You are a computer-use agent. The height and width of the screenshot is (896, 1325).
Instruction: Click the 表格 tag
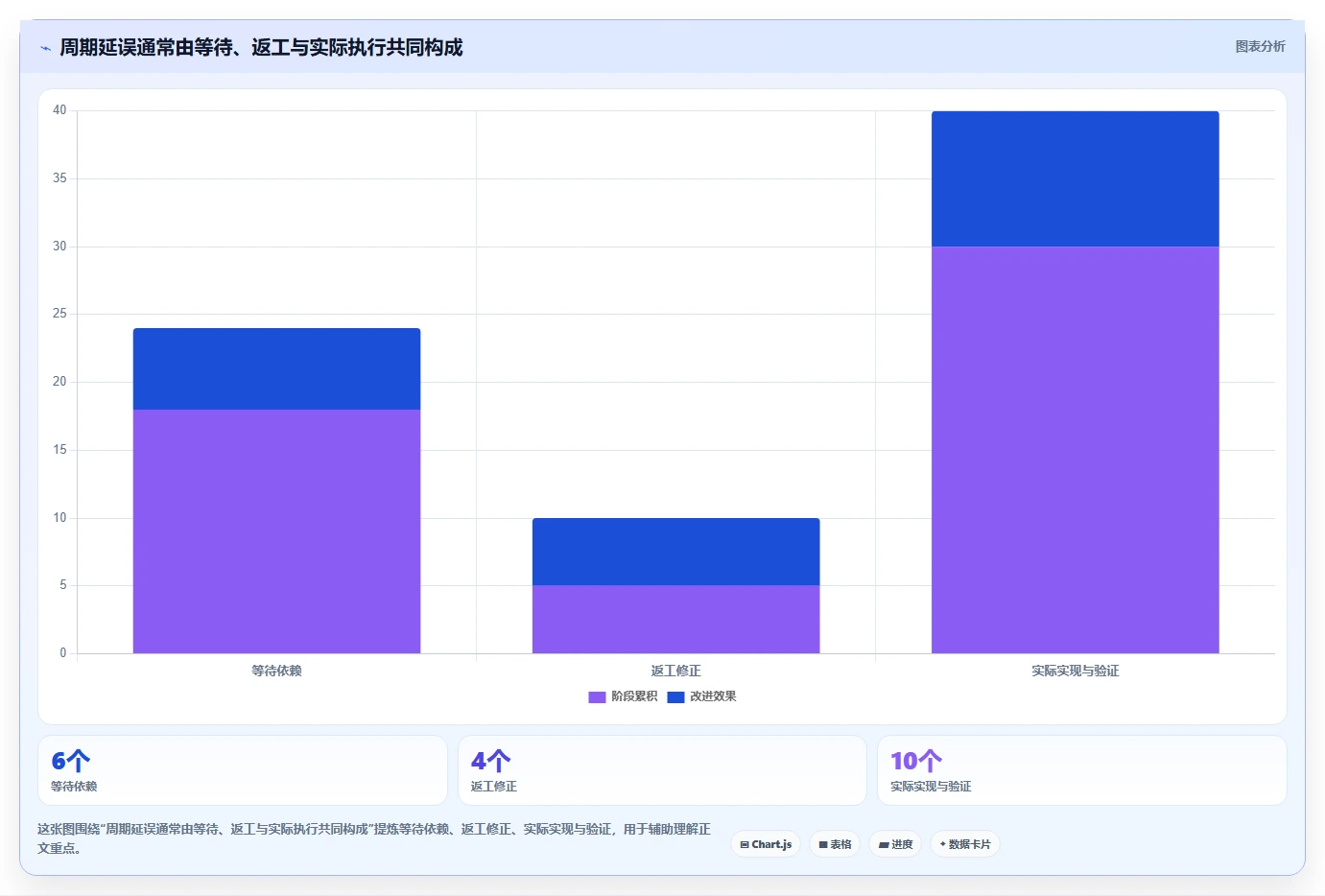pyautogui.click(x=835, y=844)
